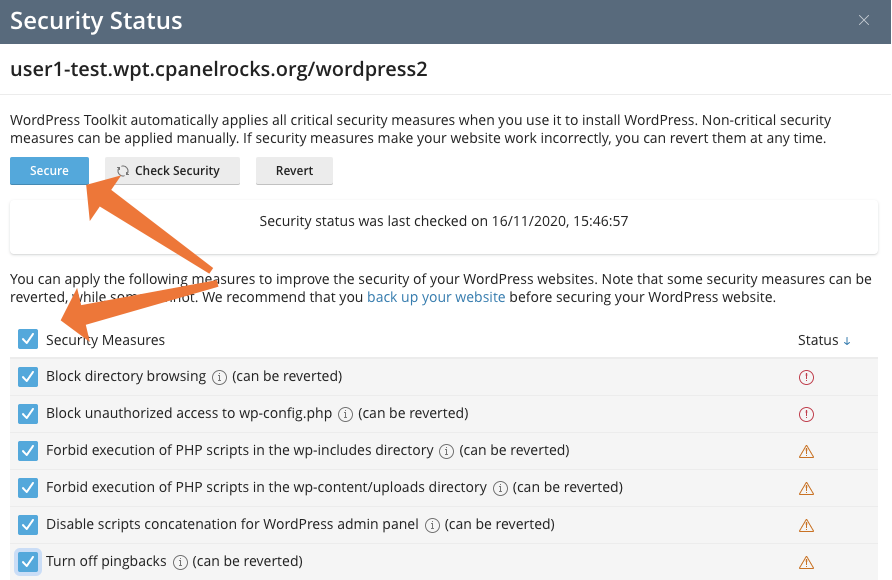Open info icon for wp-content/uploads measure

tap(500, 487)
